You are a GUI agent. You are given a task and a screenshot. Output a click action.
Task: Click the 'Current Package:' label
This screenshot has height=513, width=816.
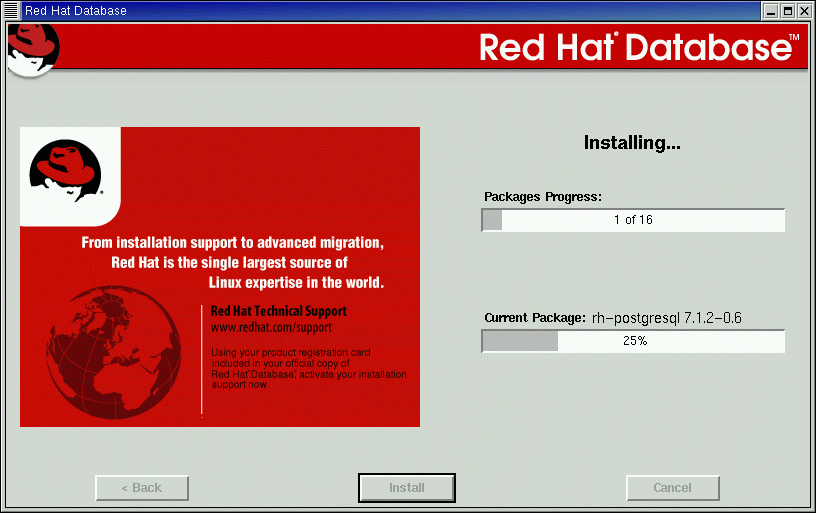(x=535, y=318)
